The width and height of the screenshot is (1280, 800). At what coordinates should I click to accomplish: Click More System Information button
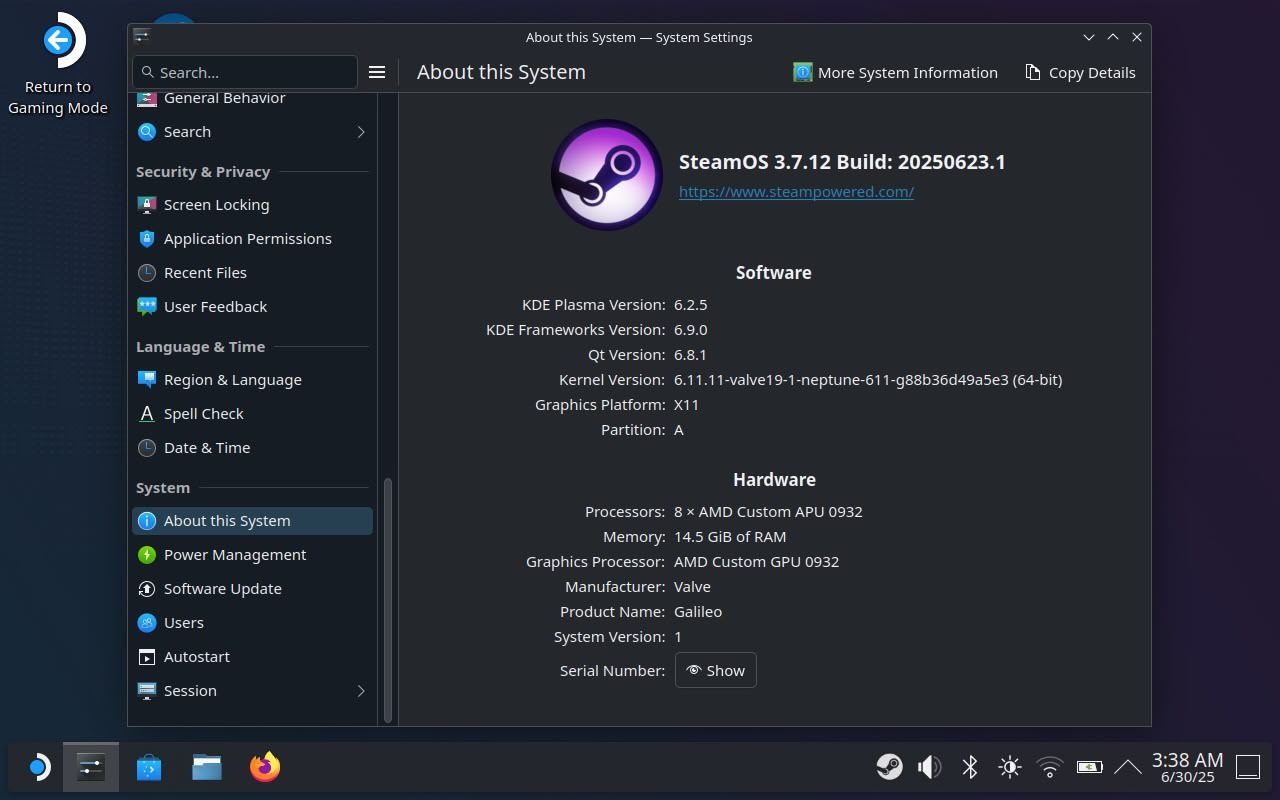(x=895, y=72)
